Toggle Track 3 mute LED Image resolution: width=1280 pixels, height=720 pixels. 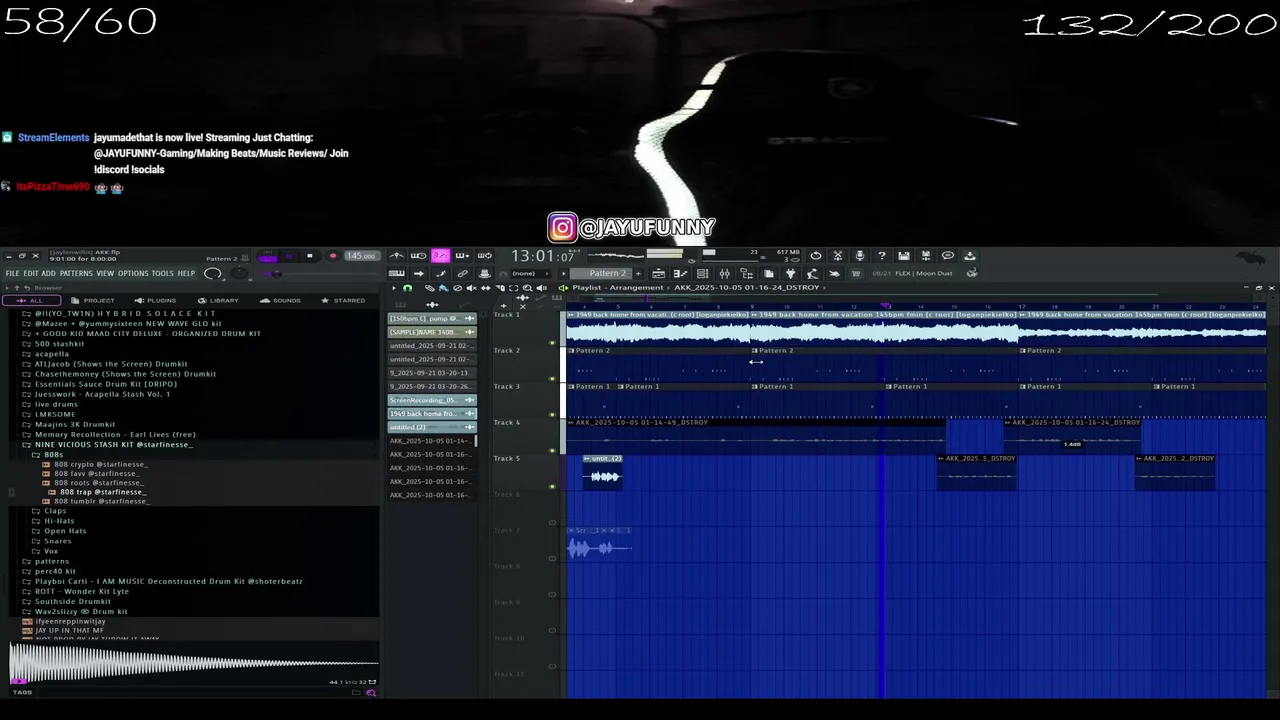(x=552, y=414)
